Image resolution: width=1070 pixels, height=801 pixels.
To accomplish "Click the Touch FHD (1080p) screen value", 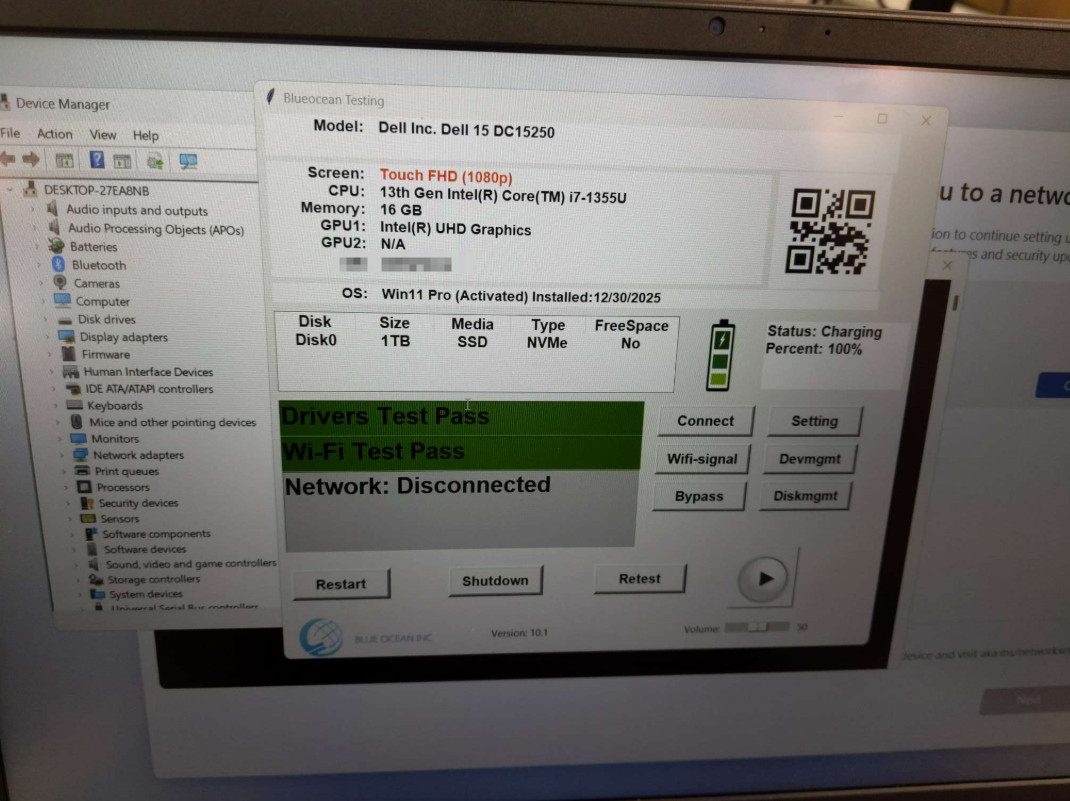I will pos(446,176).
